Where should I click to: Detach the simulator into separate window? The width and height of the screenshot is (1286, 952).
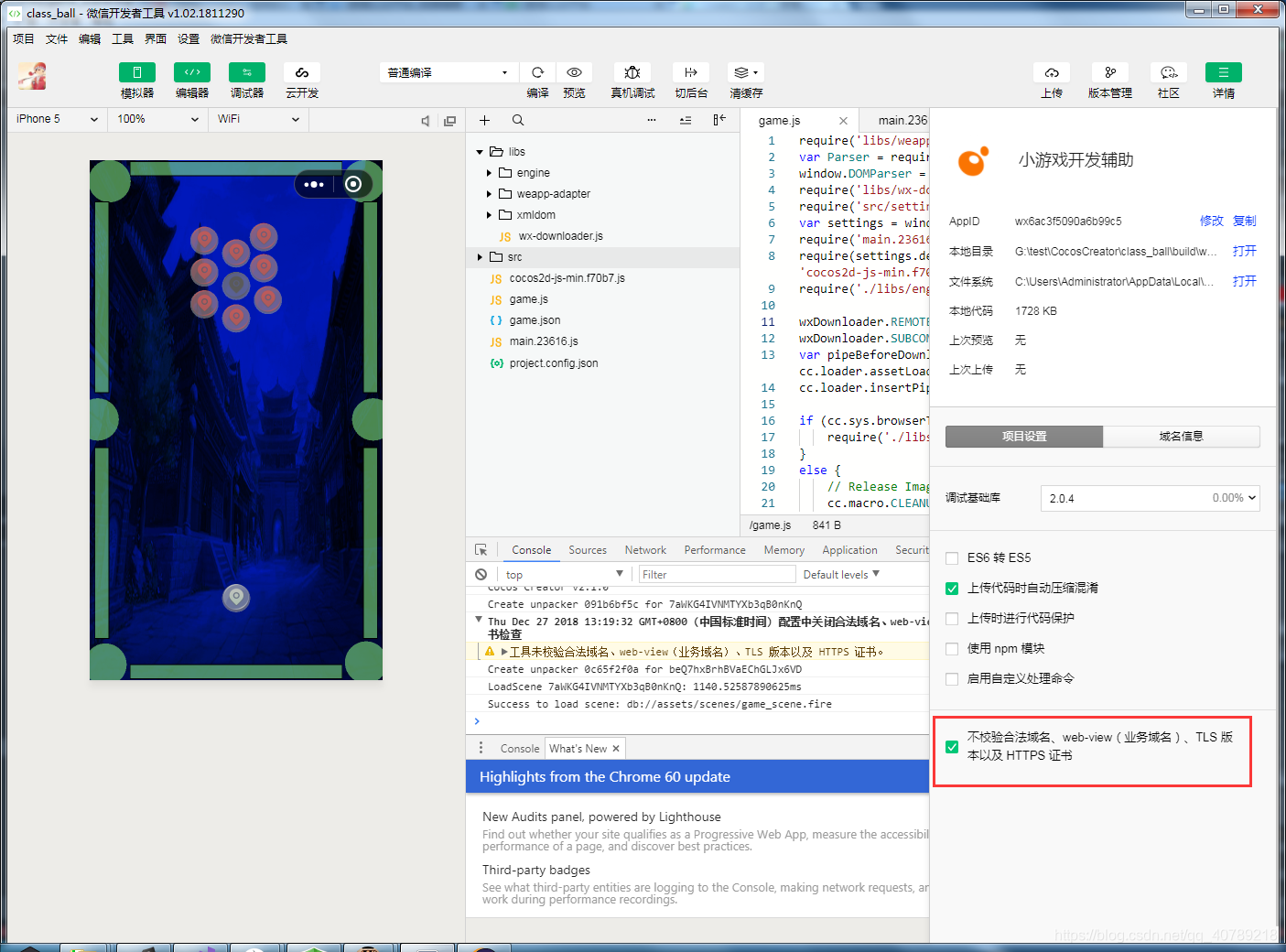pyautogui.click(x=449, y=120)
